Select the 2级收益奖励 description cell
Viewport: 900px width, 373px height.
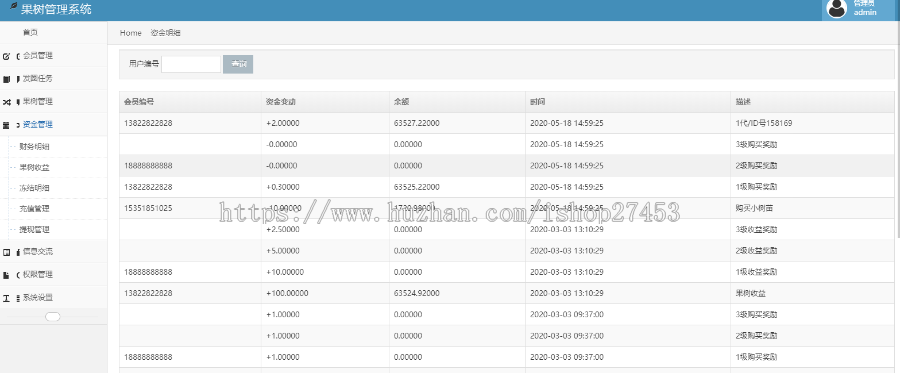click(757, 251)
